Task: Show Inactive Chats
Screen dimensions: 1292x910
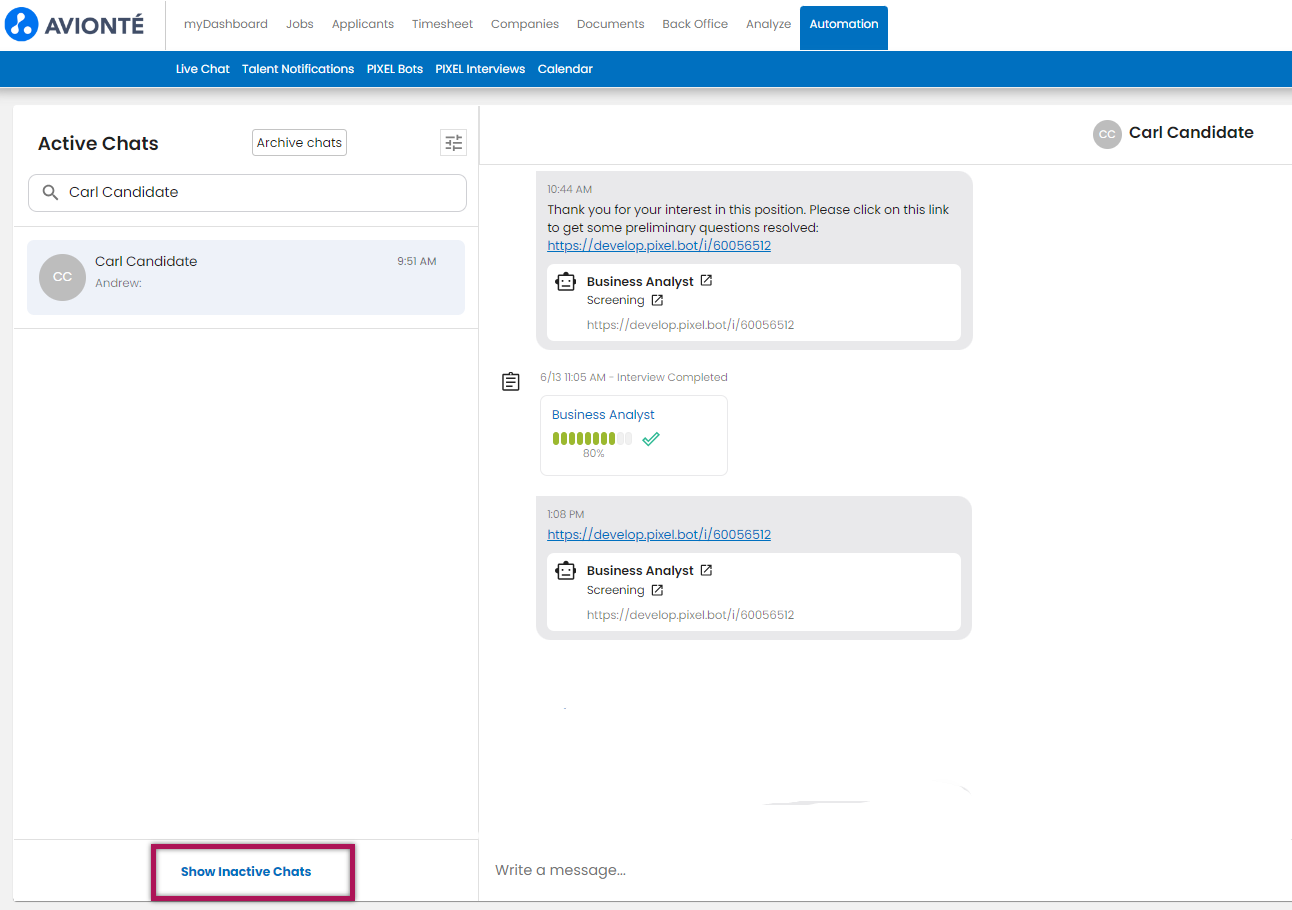Action: 246,872
